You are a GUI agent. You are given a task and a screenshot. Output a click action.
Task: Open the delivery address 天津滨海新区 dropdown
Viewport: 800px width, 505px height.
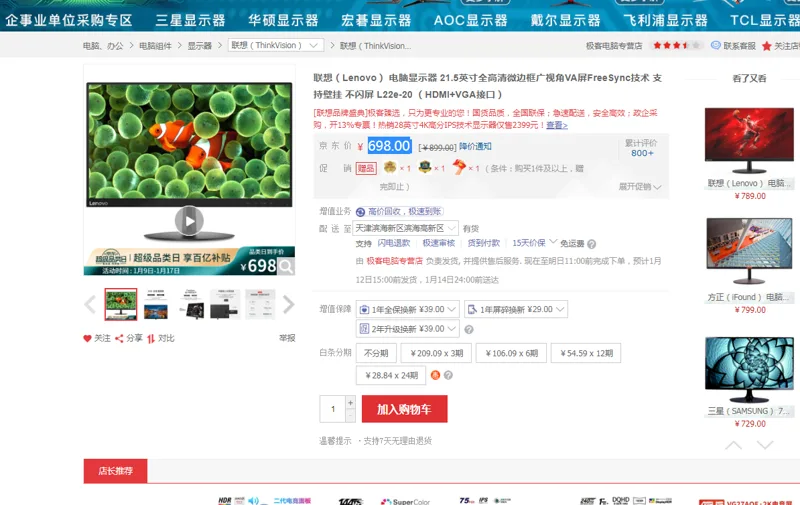click(407, 228)
